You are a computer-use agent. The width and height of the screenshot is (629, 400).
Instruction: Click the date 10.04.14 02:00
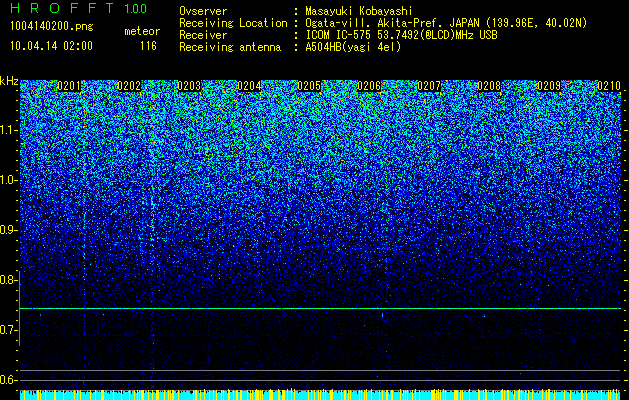51,46
